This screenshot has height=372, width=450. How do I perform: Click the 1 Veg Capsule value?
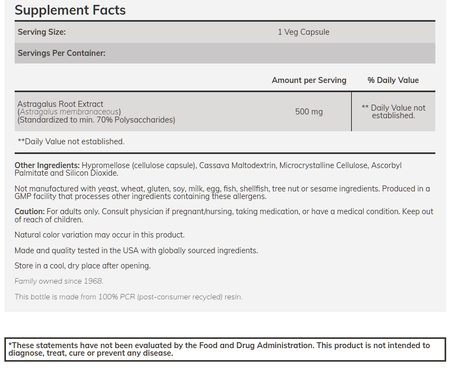point(304,32)
